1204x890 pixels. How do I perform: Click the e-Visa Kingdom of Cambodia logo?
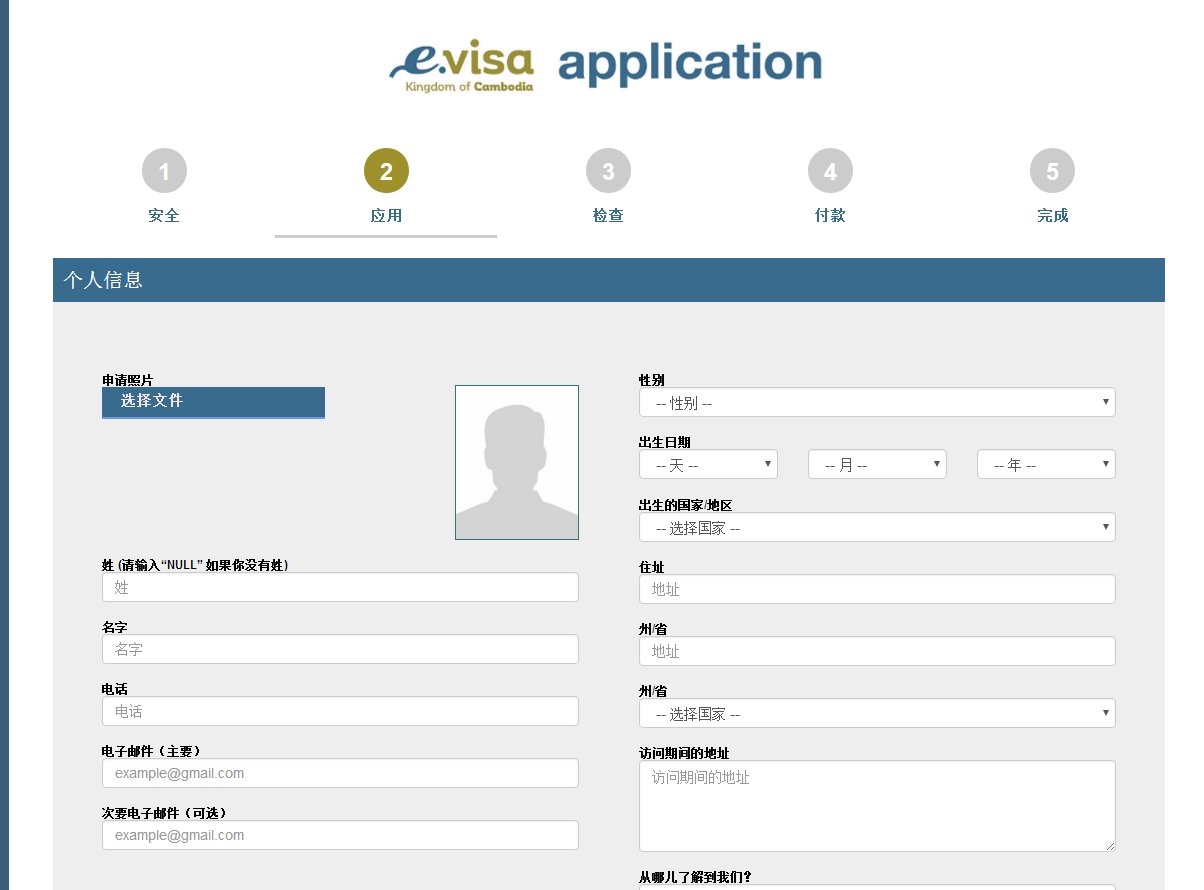(x=462, y=64)
